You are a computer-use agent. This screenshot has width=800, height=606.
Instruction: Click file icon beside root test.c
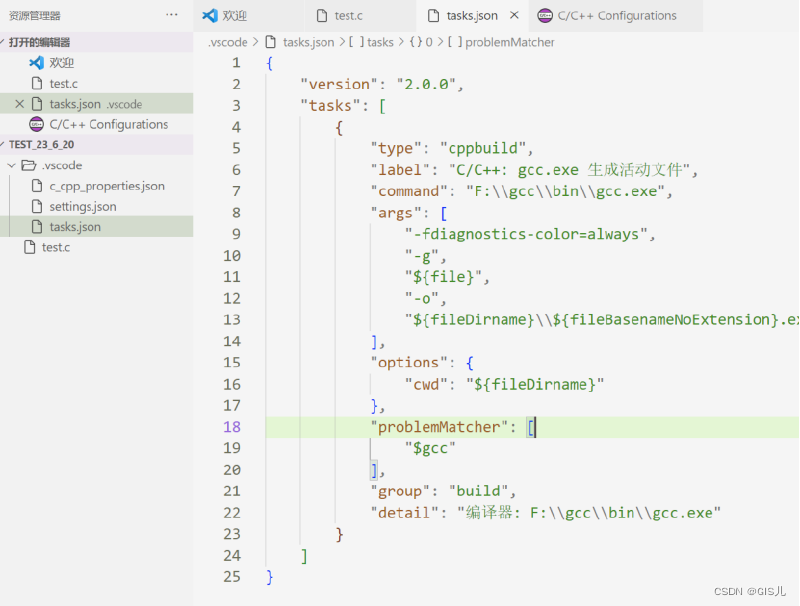30,247
